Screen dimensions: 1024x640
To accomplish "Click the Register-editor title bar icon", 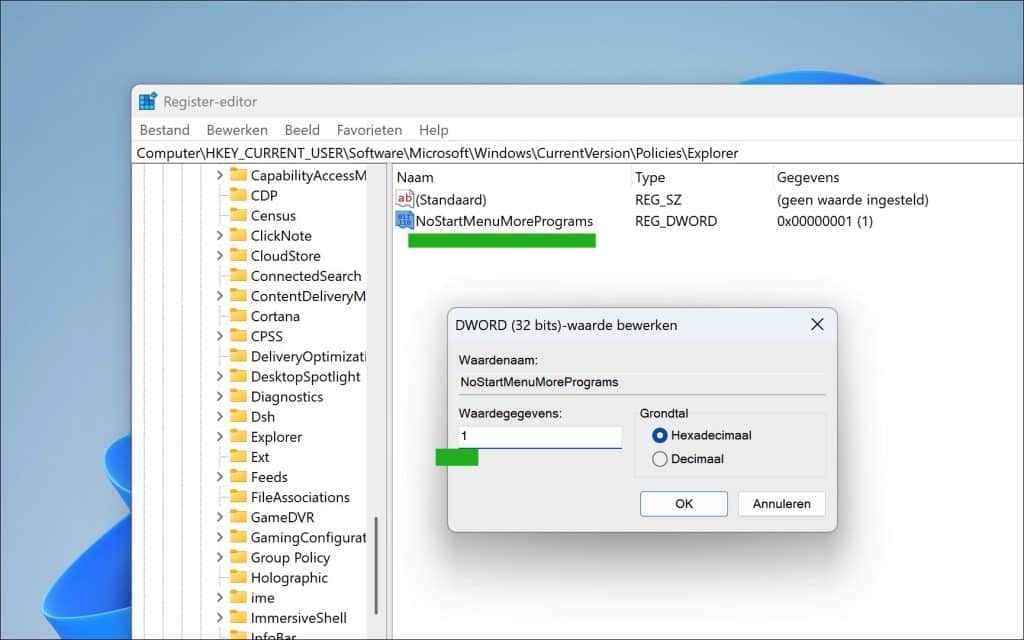I will coord(147,100).
